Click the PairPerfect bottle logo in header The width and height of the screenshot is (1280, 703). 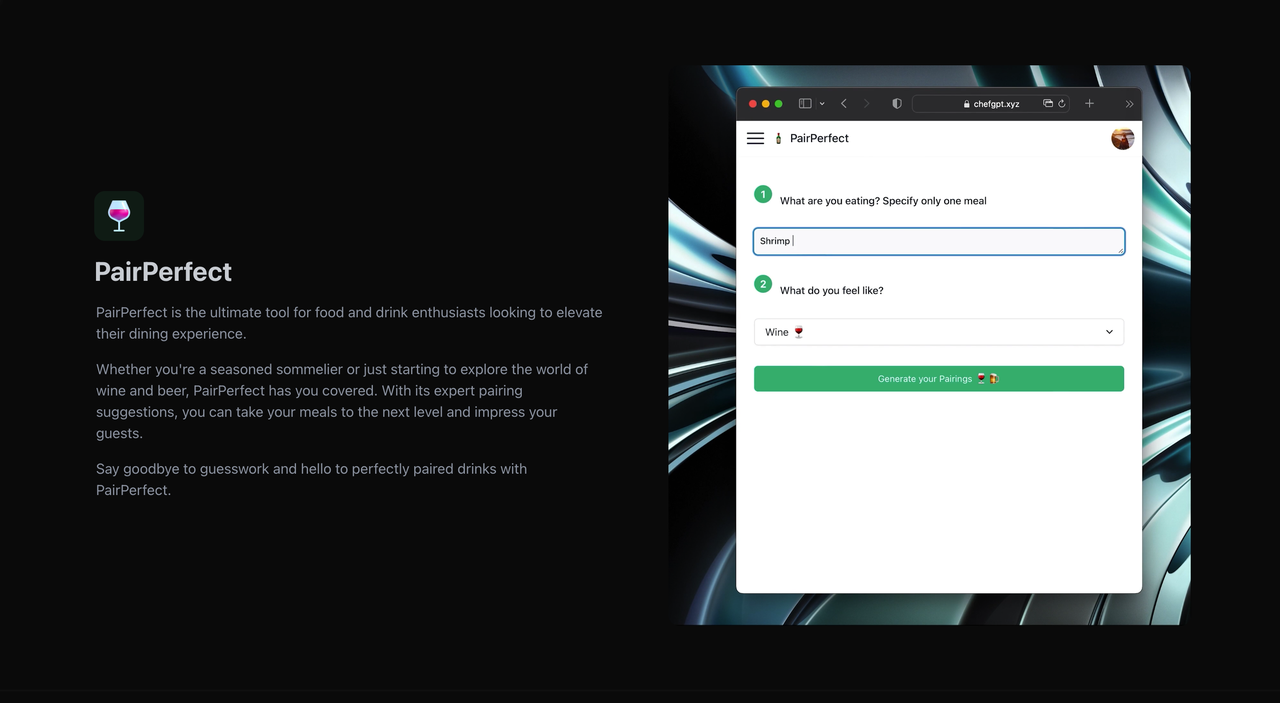pyautogui.click(x=778, y=138)
